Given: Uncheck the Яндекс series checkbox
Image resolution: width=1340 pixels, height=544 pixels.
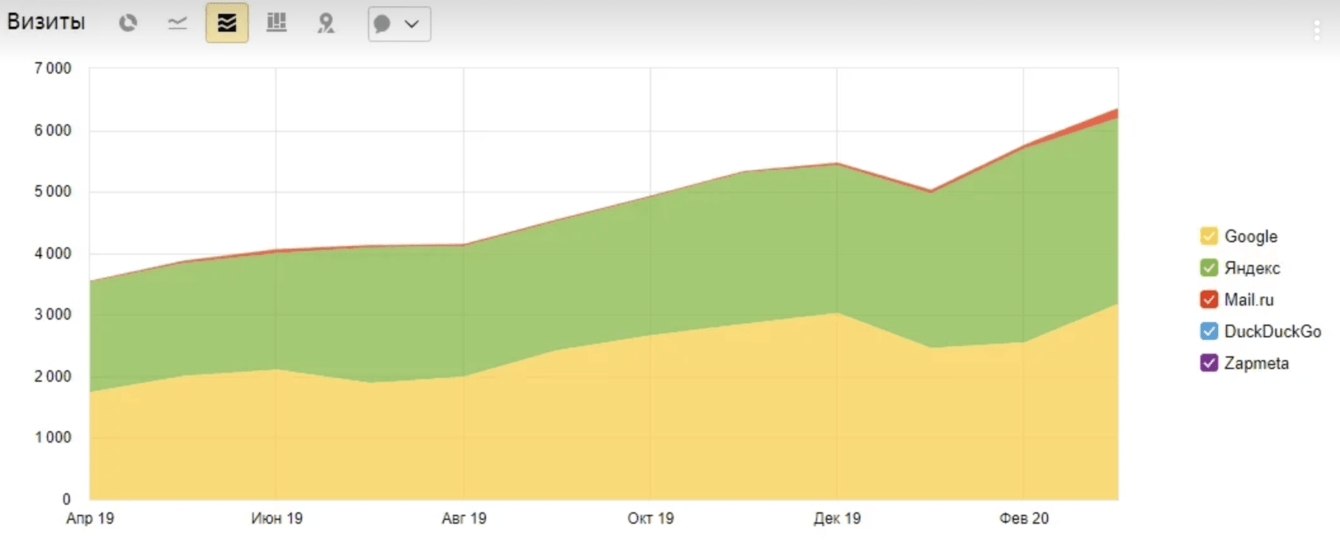Looking at the screenshot, I should point(1209,268).
